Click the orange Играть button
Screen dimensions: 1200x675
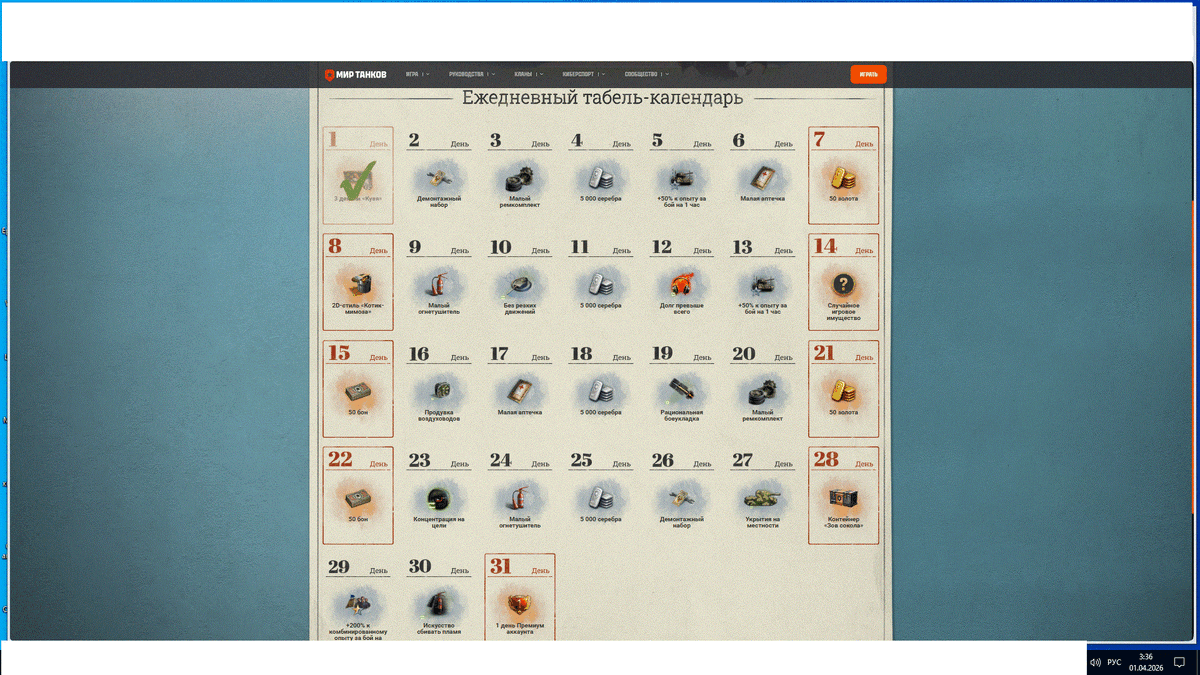click(868, 74)
